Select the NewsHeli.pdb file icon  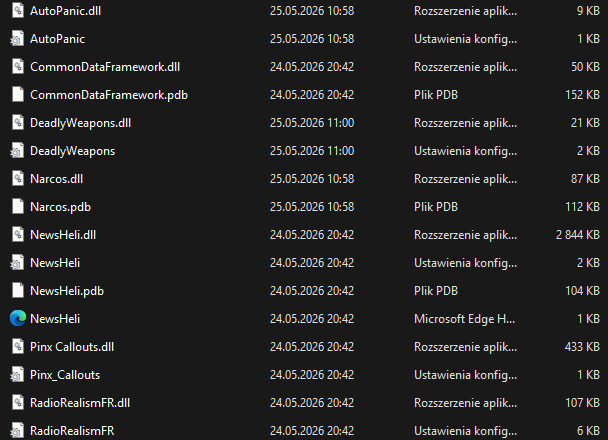pos(17,291)
